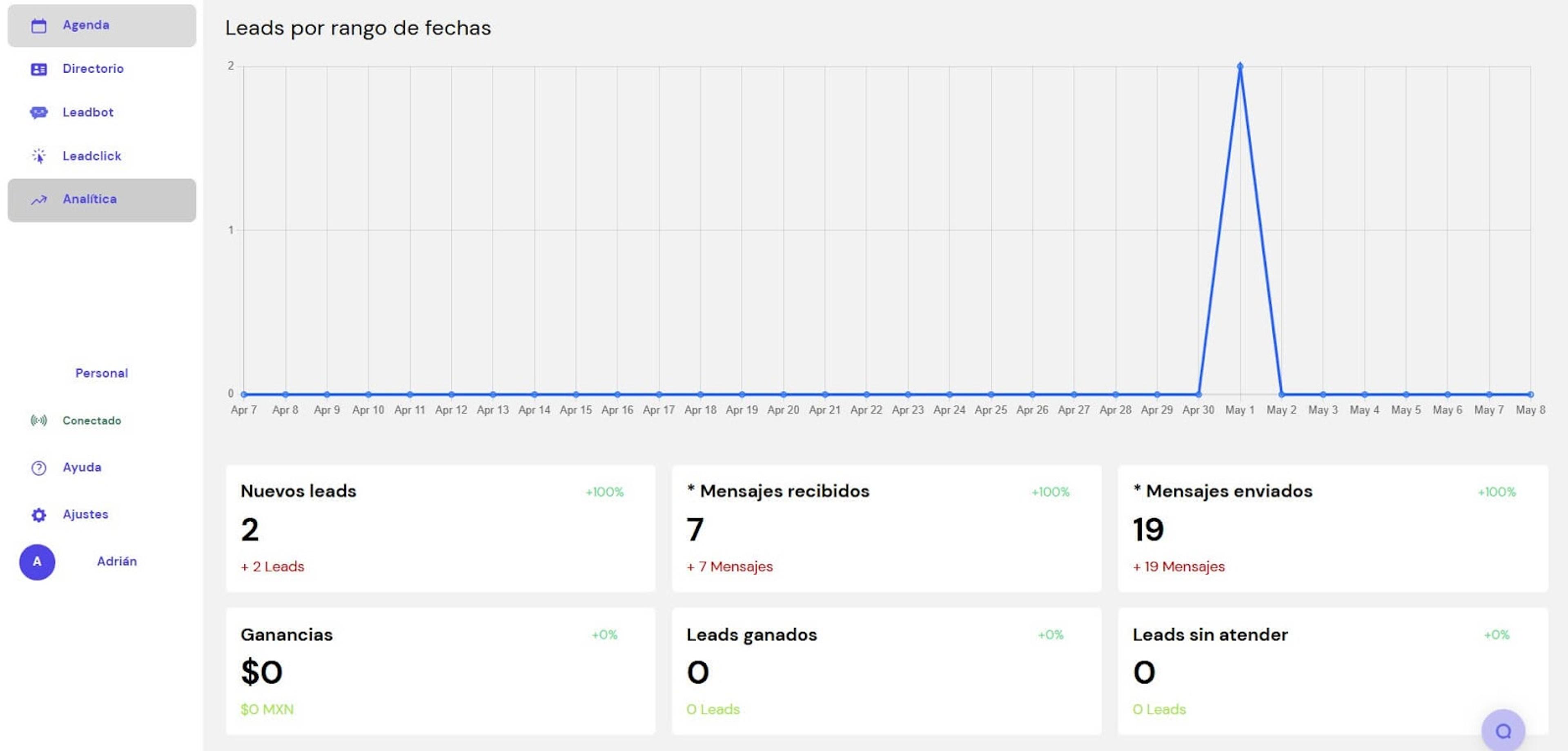Click the Leadclick cursor icon
Image resolution: width=1568 pixels, height=751 pixels.
pyautogui.click(x=39, y=156)
